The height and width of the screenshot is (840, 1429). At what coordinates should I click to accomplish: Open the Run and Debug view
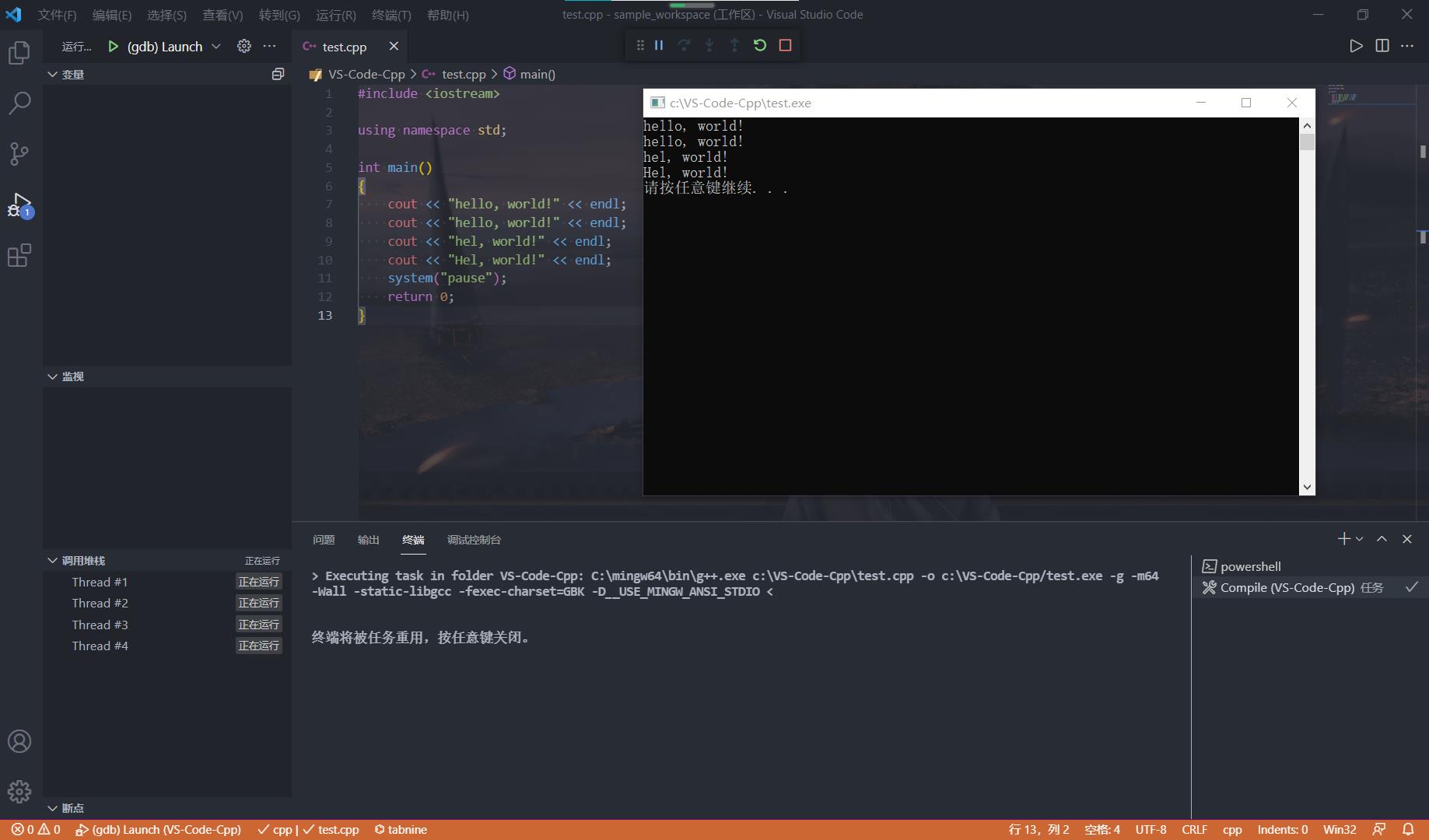[x=19, y=205]
